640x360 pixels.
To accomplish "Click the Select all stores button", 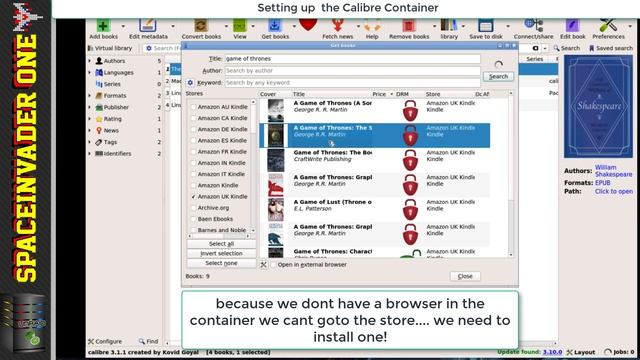I will point(221,244).
